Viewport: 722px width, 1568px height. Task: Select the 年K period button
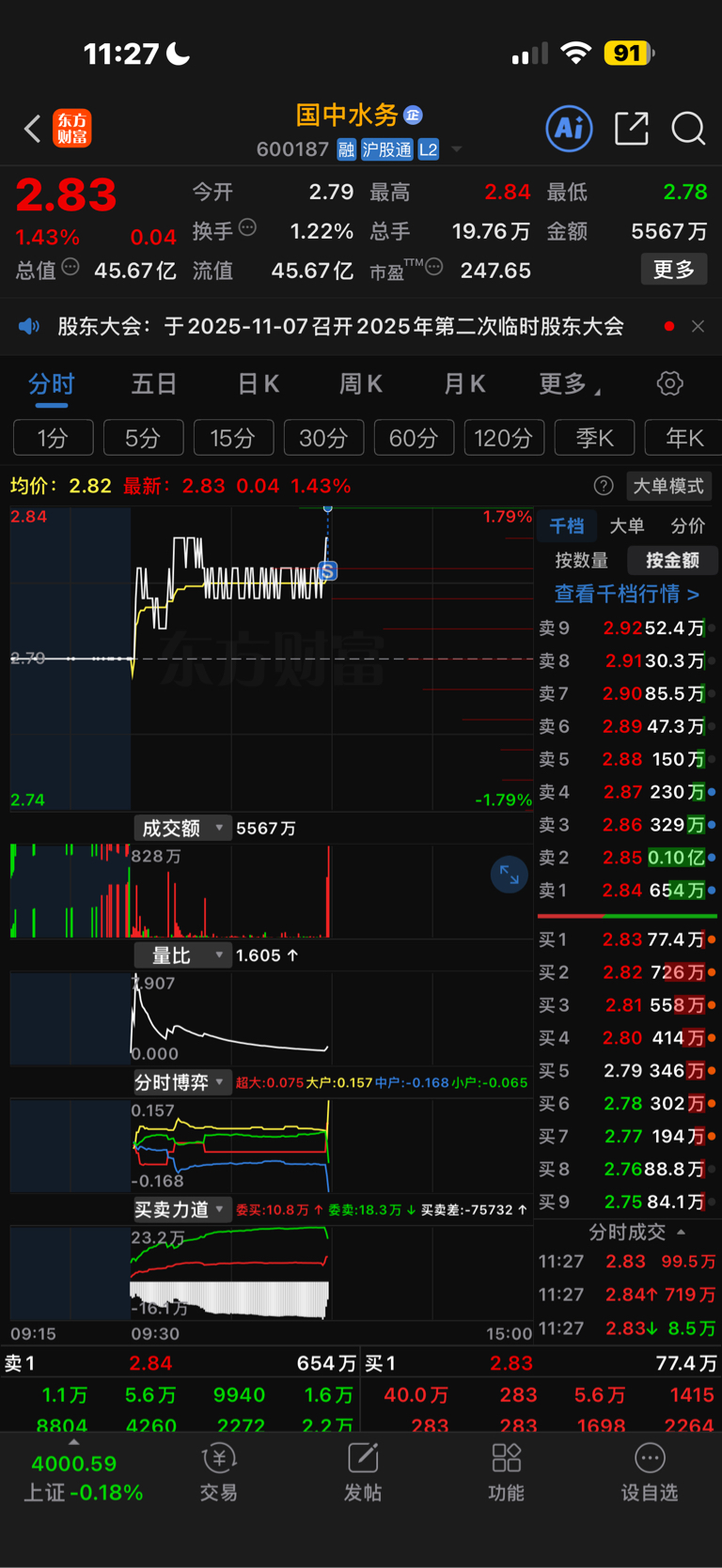(683, 438)
